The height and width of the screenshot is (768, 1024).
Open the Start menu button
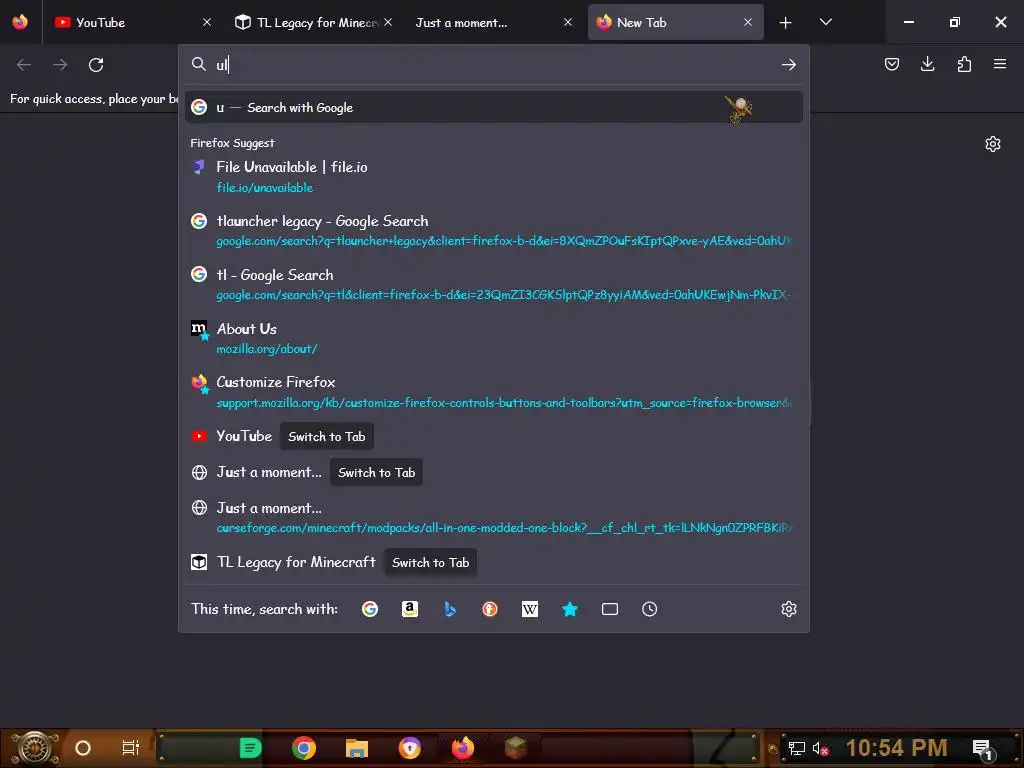[x=35, y=748]
